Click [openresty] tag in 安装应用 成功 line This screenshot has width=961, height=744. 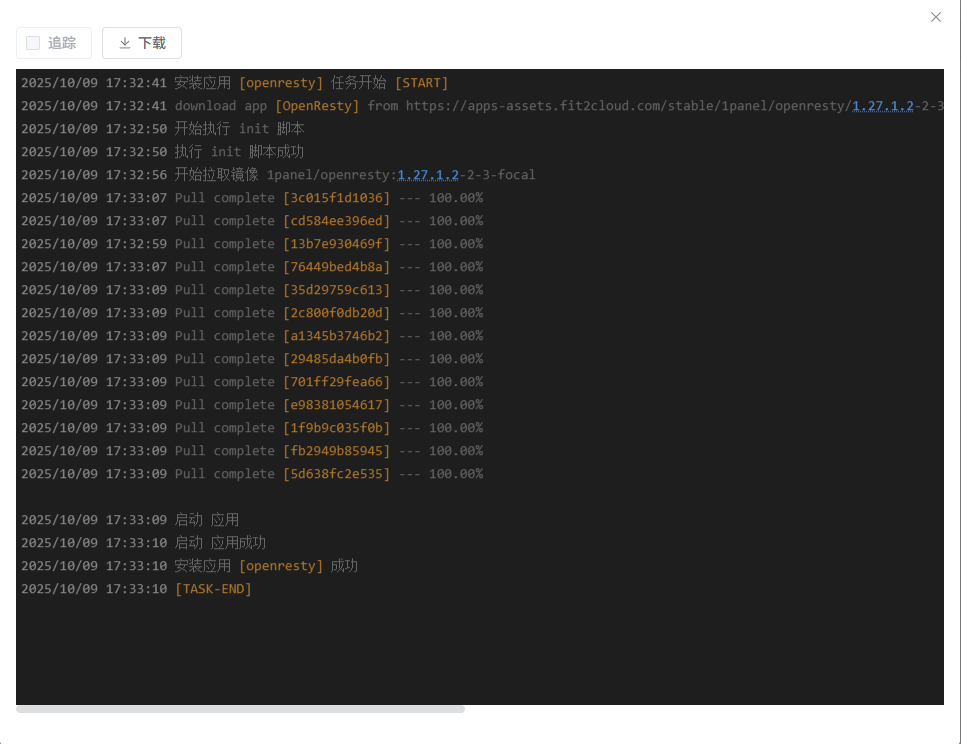pyautogui.click(x=281, y=566)
